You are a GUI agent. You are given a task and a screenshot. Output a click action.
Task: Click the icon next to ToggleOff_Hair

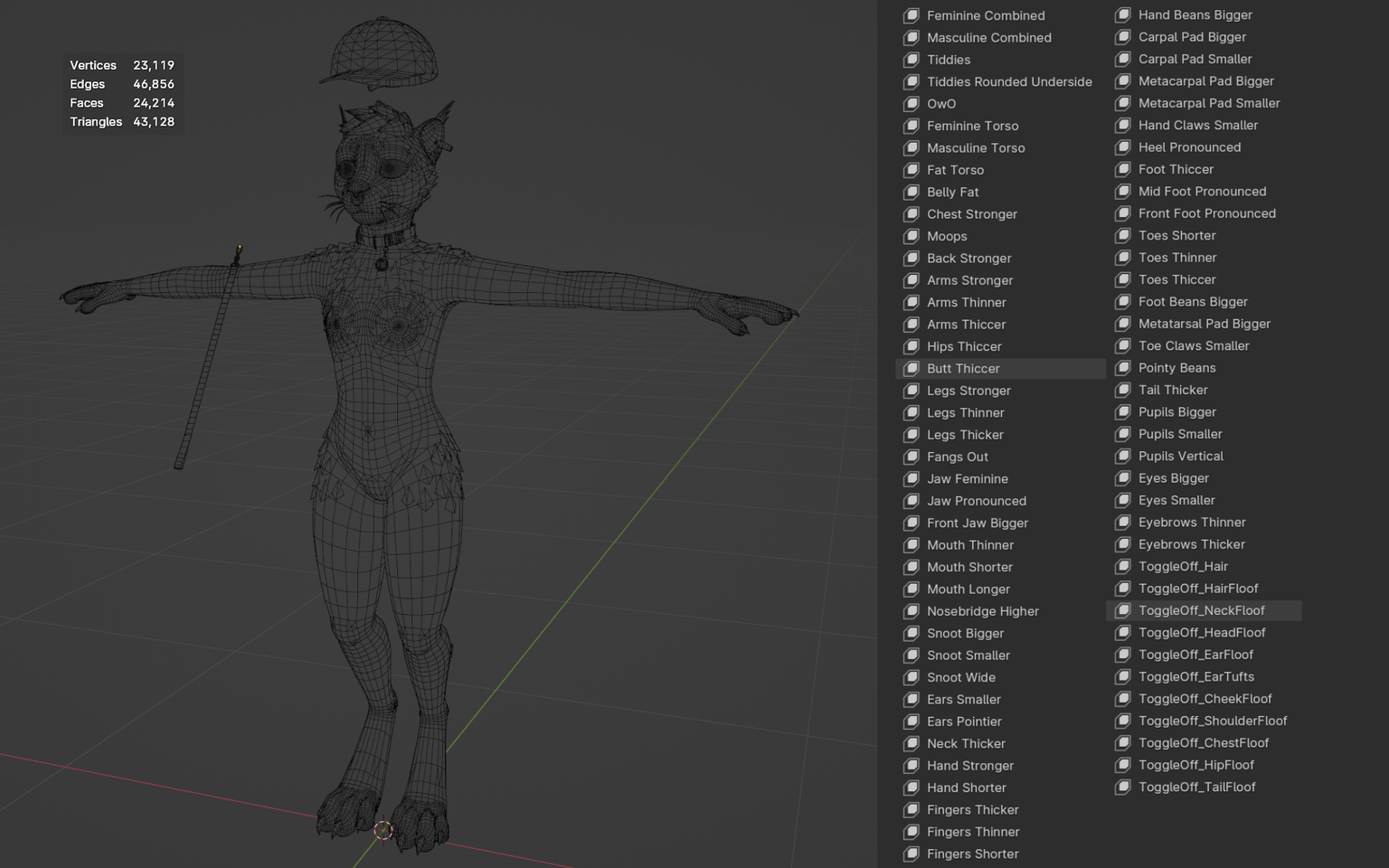coord(1123,566)
